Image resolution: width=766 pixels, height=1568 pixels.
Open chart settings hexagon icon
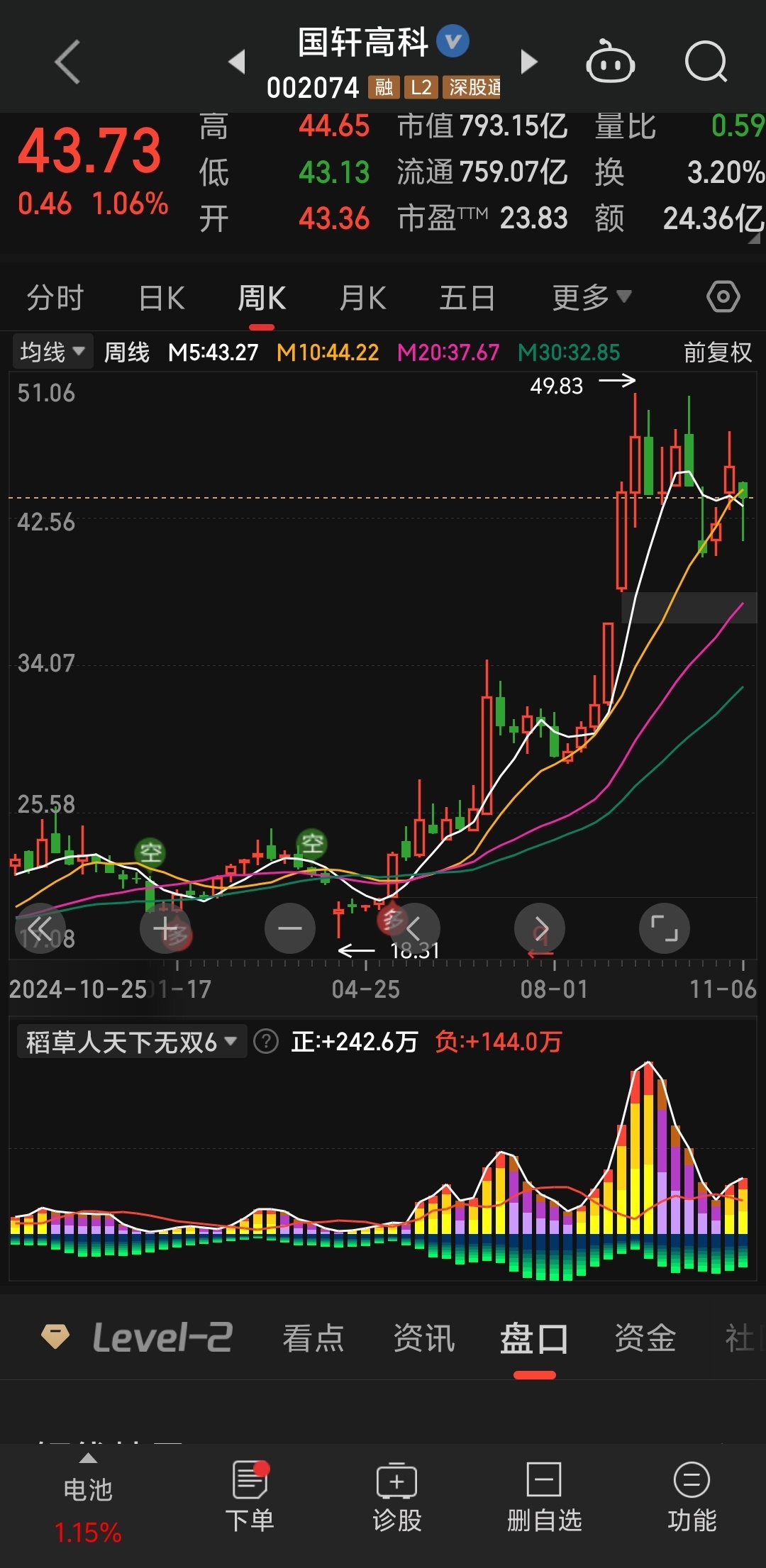[723, 296]
